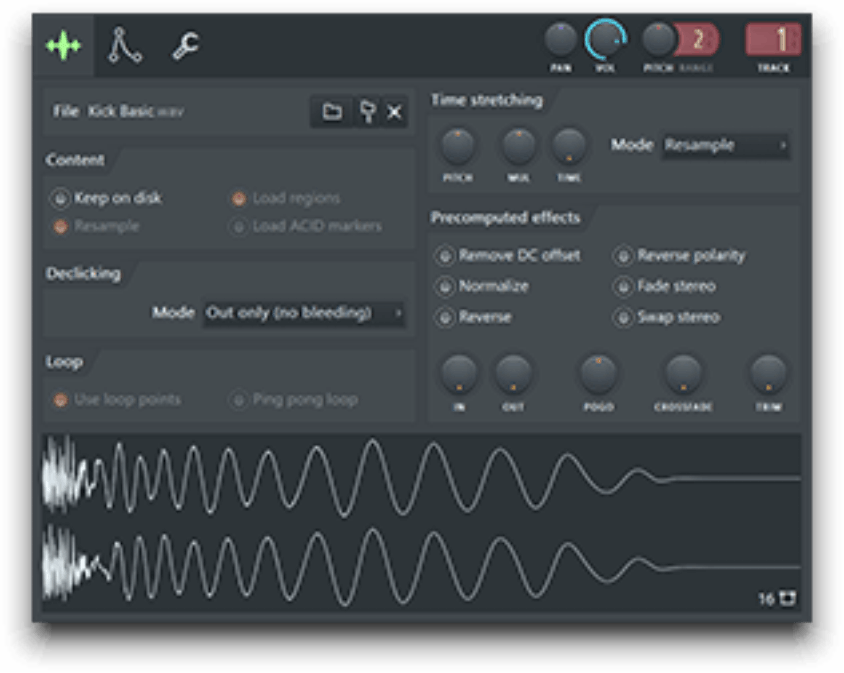844x673 pixels.
Task: Click the Content section heading
Action: [75, 160]
